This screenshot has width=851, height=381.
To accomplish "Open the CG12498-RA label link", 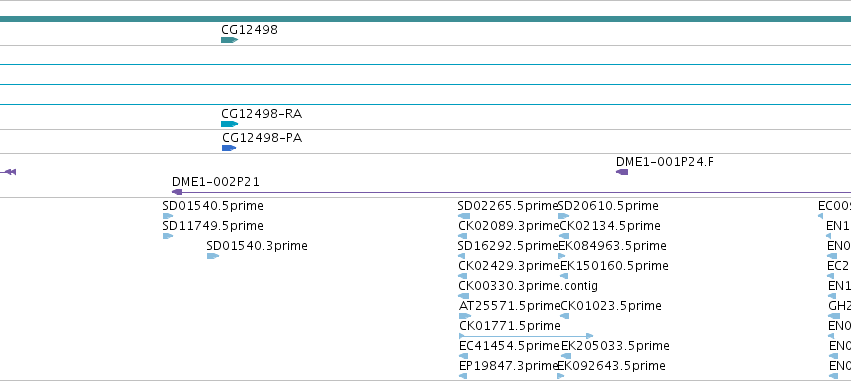I will point(262,114).
